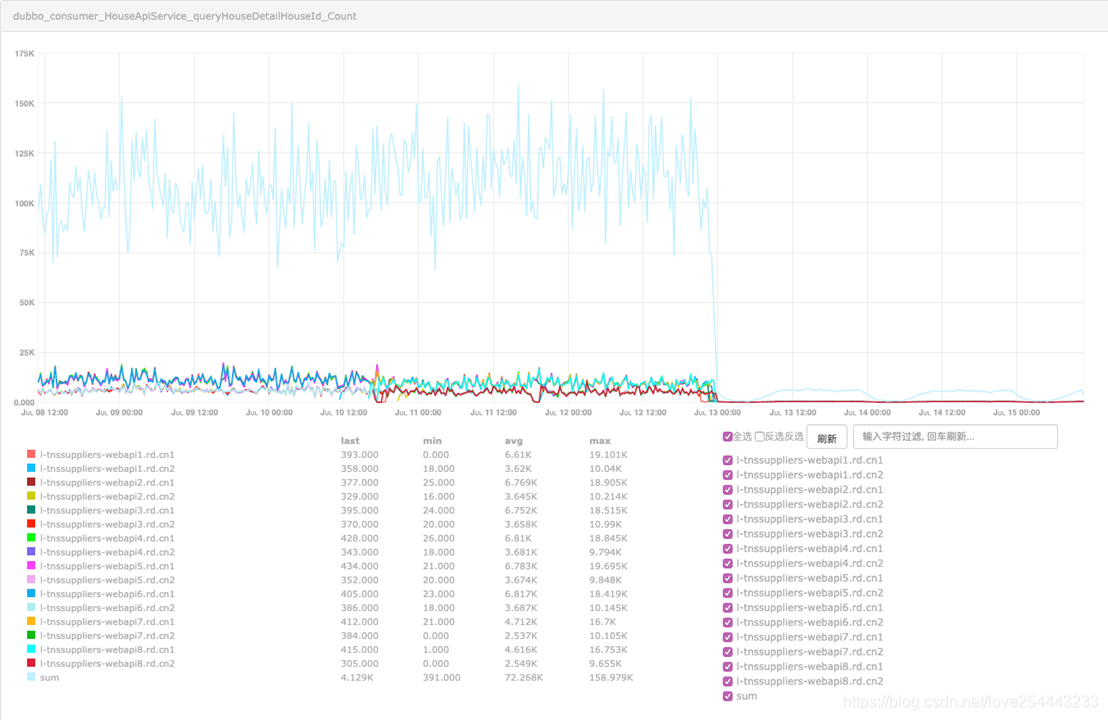Click the webapi1.rd.cn2 legend color swatch
Viewport: 1108px width, 720px height.
(x=31, y=468)
